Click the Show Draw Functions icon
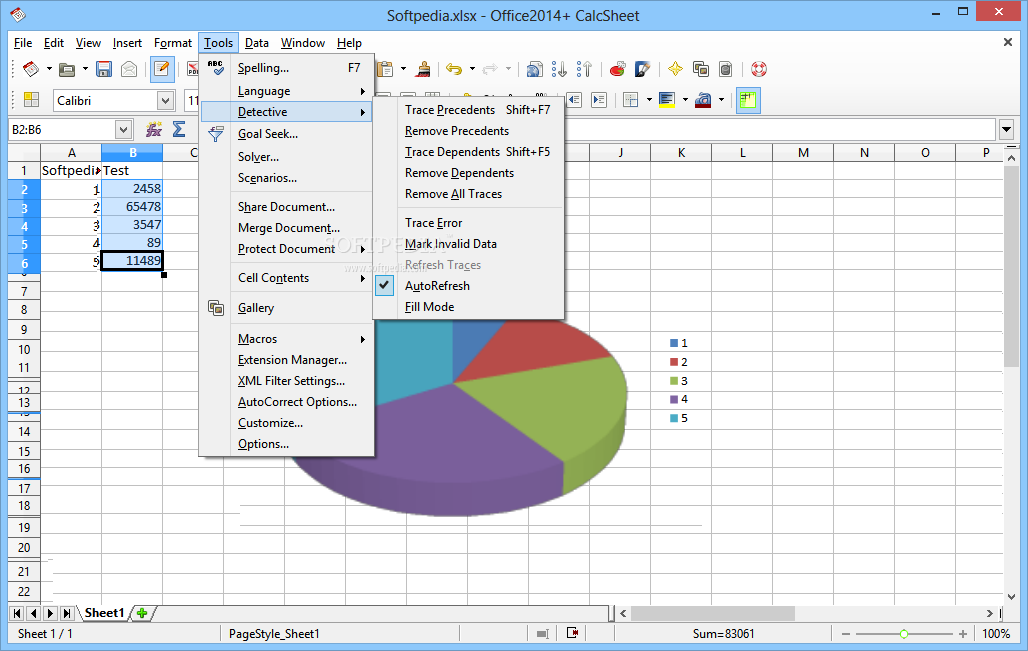The width and height of the screenshot is (1028, 651). coord(642,69)
